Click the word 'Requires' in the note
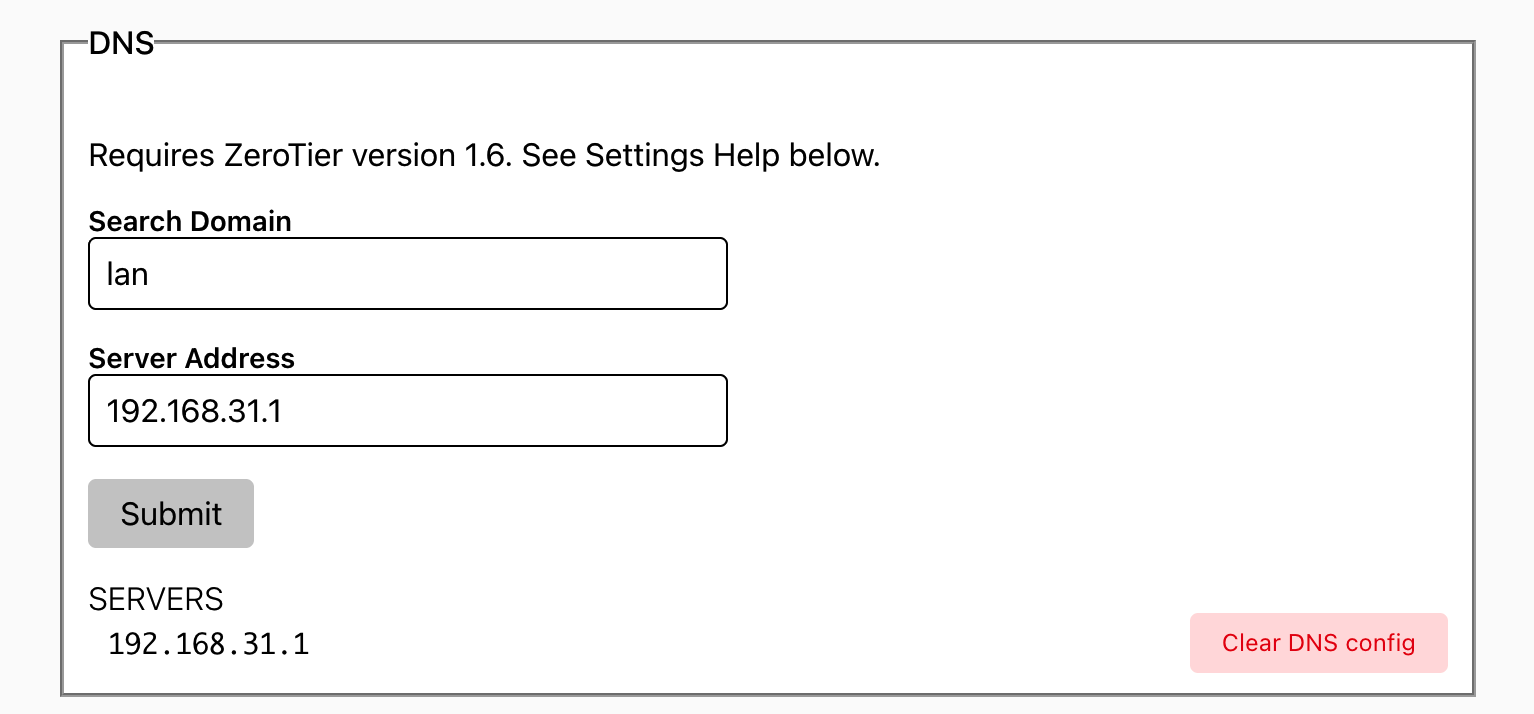Screen dimensions: 1534x714 (x=151, y=156)
